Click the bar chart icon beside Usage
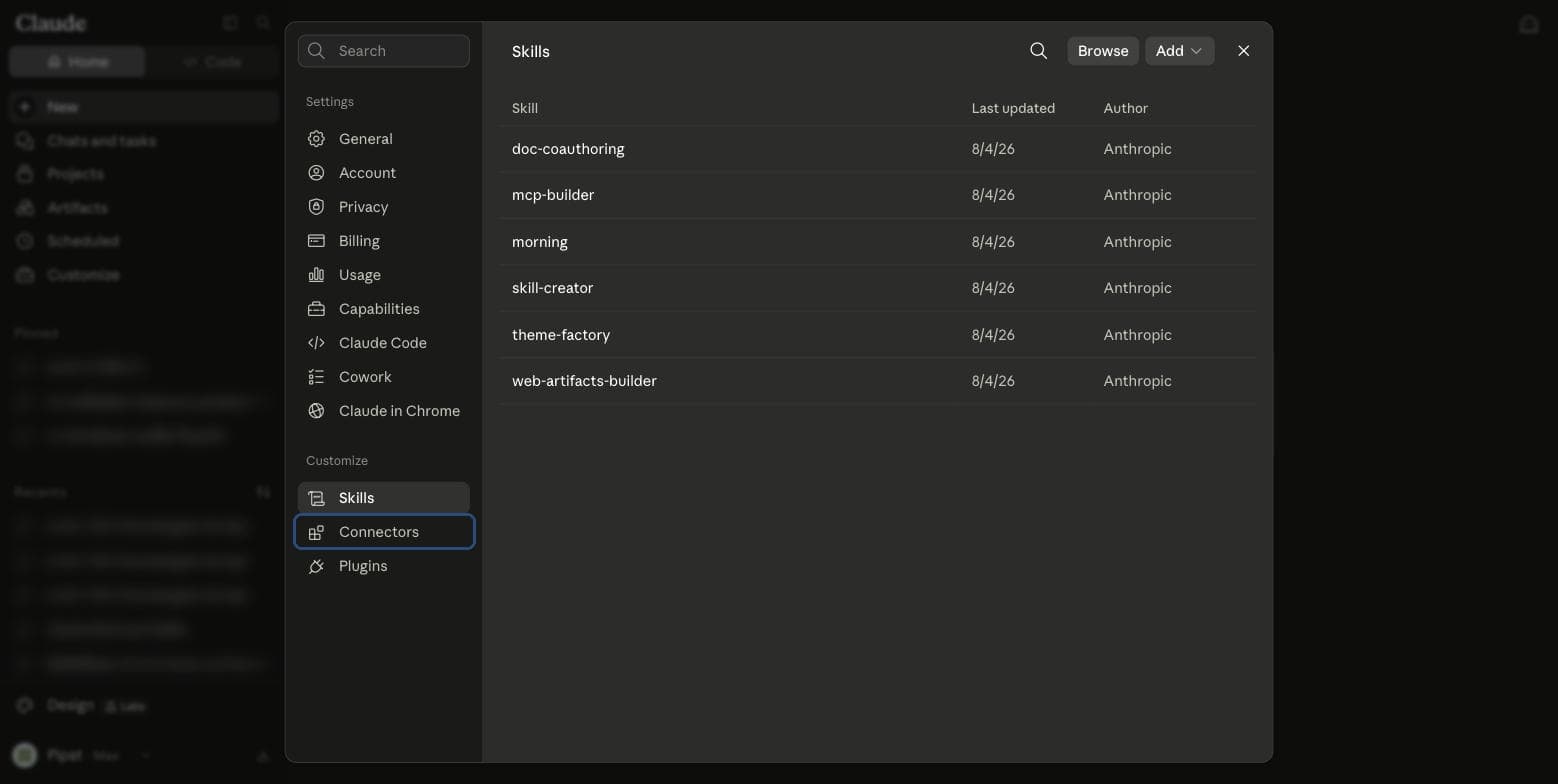This screenshot has width=1558, height=784. [x=316, y=275]
